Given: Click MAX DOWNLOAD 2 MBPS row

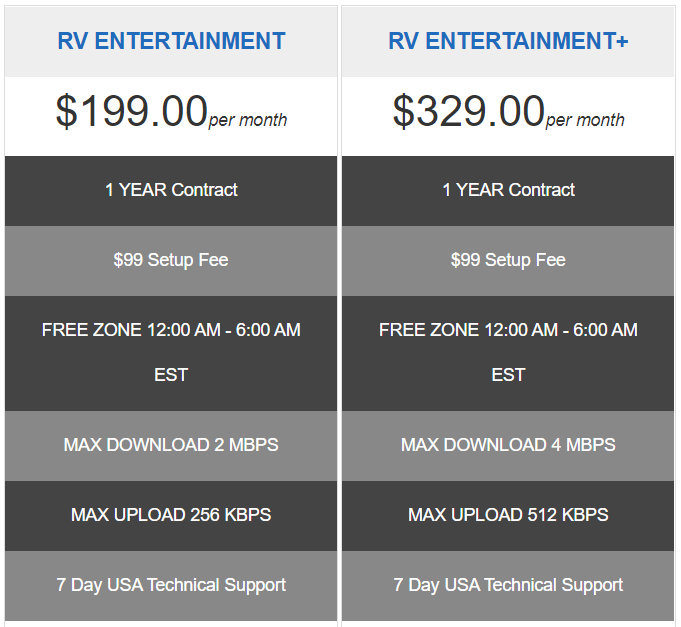Looking at the screenshot, I should [171, 445].
